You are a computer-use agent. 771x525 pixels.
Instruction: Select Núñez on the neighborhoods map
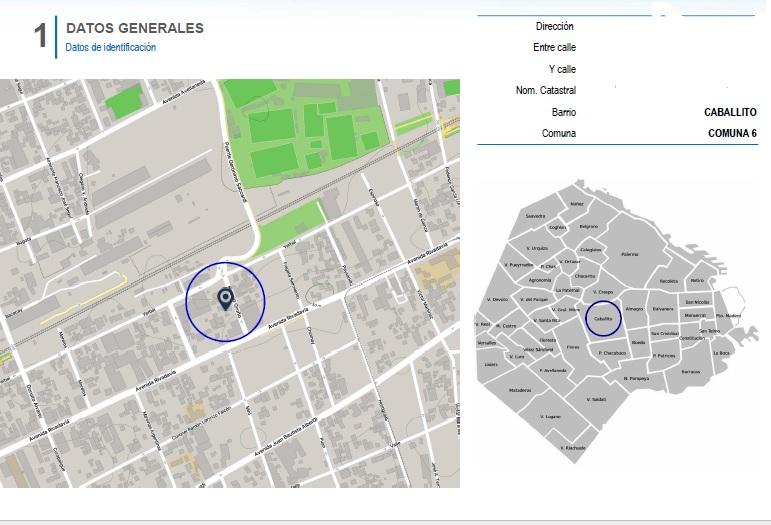[x=577, y=204]
